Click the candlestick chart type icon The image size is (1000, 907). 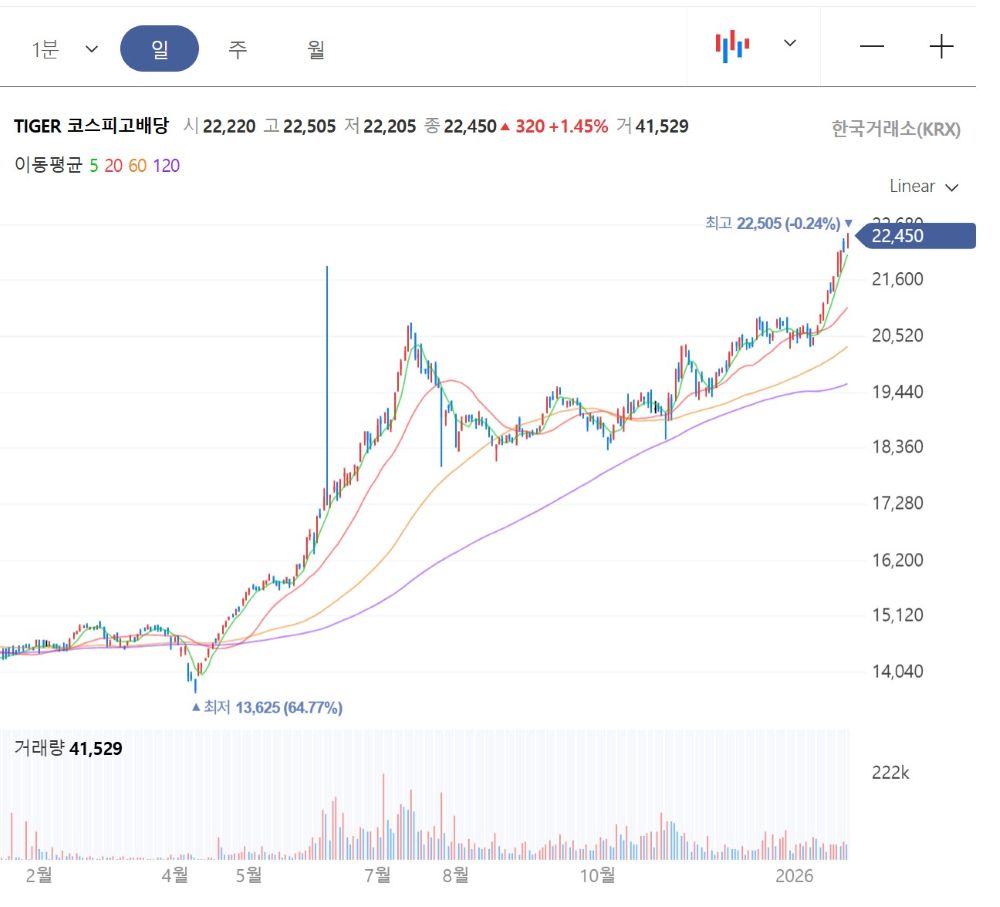pos(732,46)
